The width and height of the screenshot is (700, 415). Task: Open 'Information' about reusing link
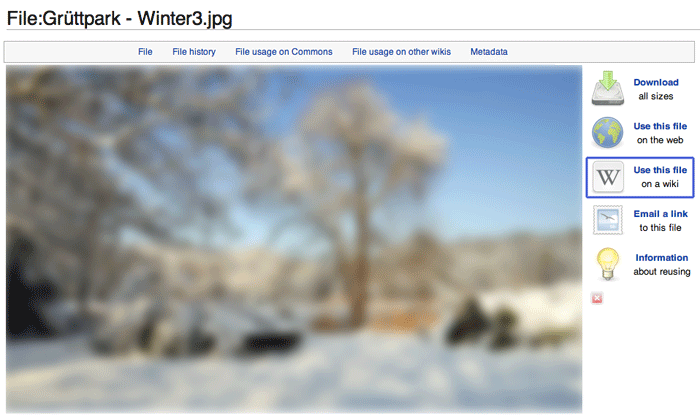[662, 257]
